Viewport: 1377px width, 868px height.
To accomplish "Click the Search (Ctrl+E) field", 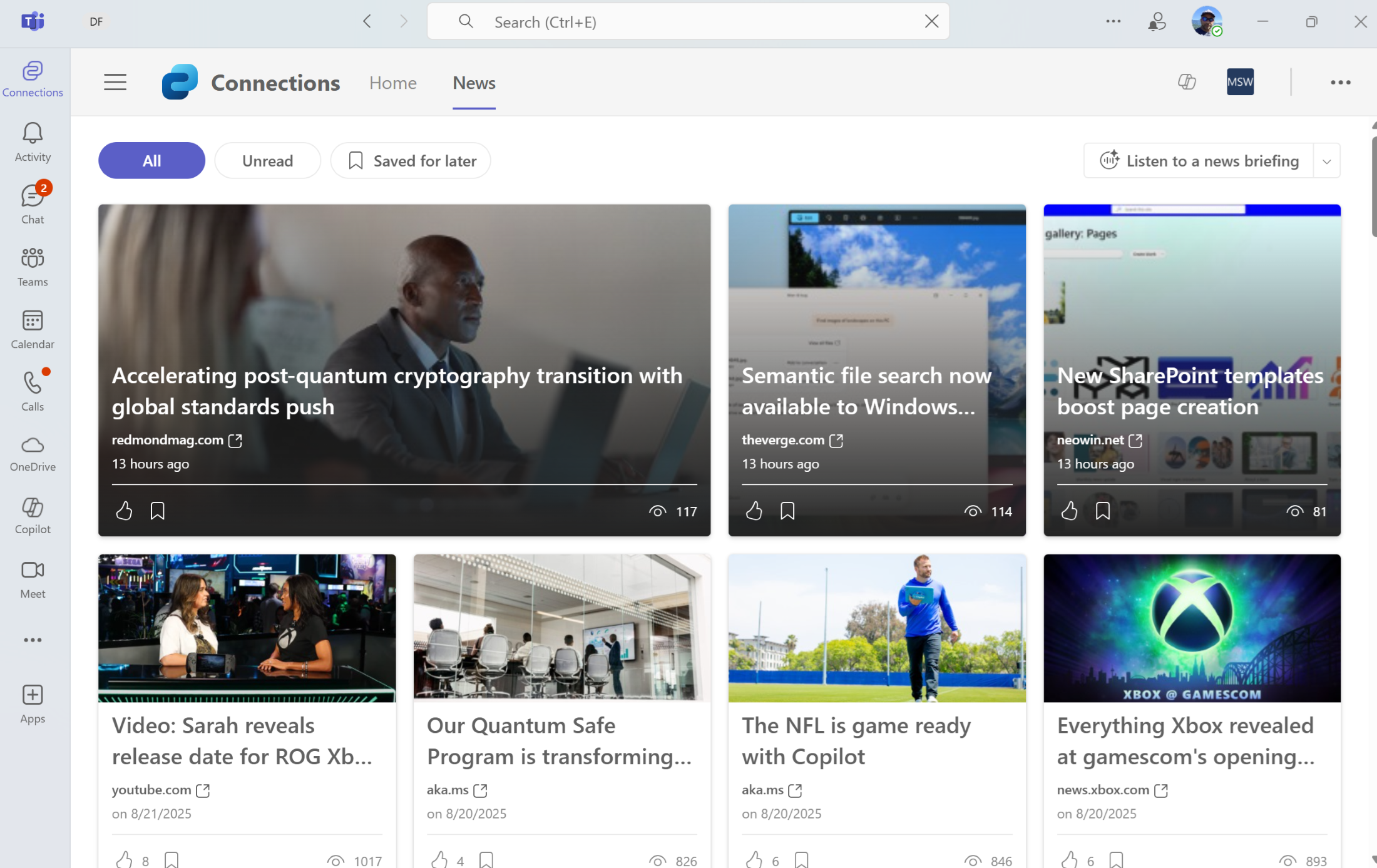I will (x=688, y=21).
